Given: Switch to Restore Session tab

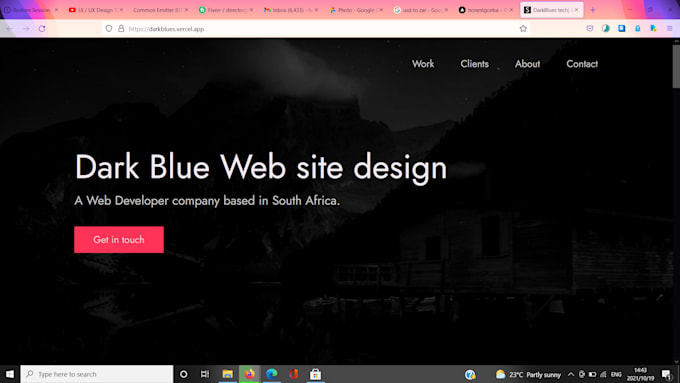Looking at the screenshot, I should tap(30, 10).
